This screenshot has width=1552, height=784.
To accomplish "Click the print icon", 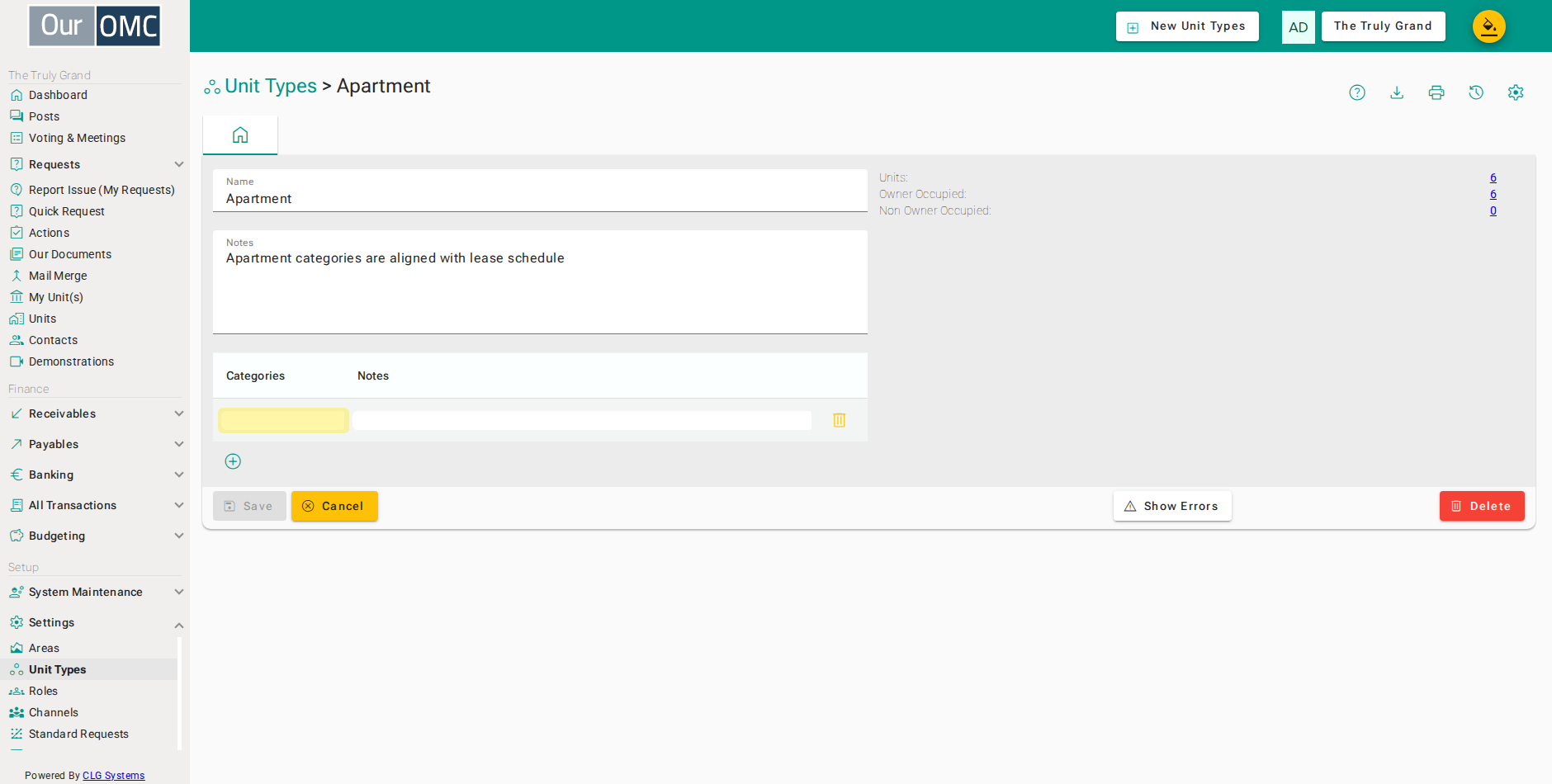I will 1436,92.
